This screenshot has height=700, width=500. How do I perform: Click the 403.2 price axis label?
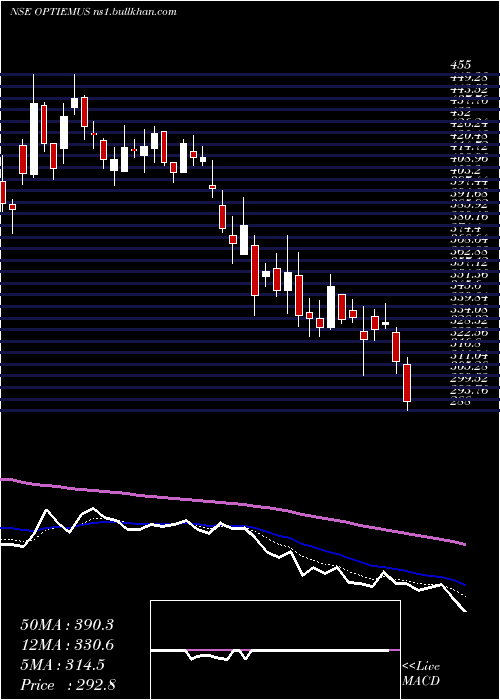[466, 171]
